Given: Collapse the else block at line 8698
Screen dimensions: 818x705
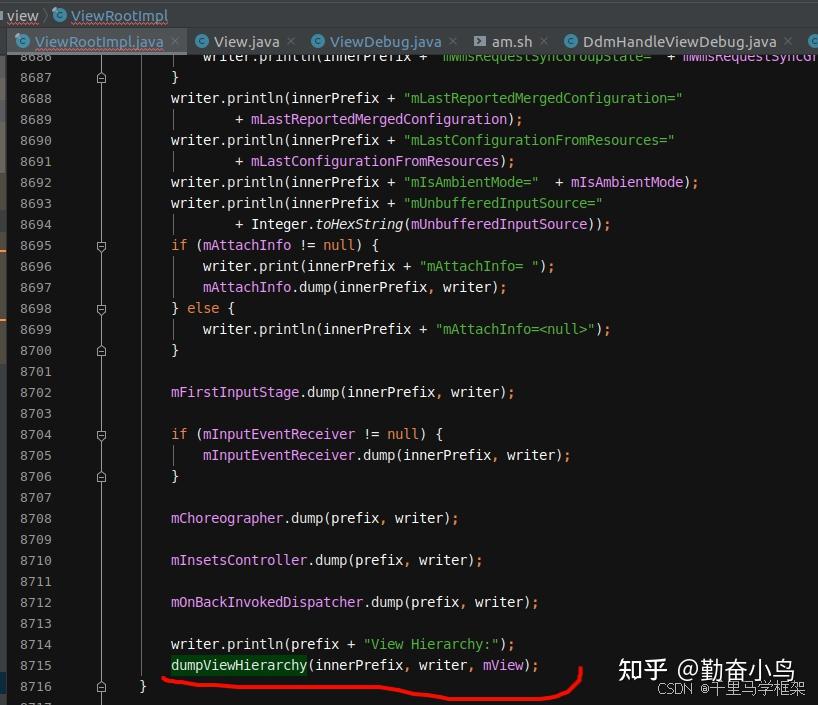Looking at the screenshot, I should pos(101,308).
